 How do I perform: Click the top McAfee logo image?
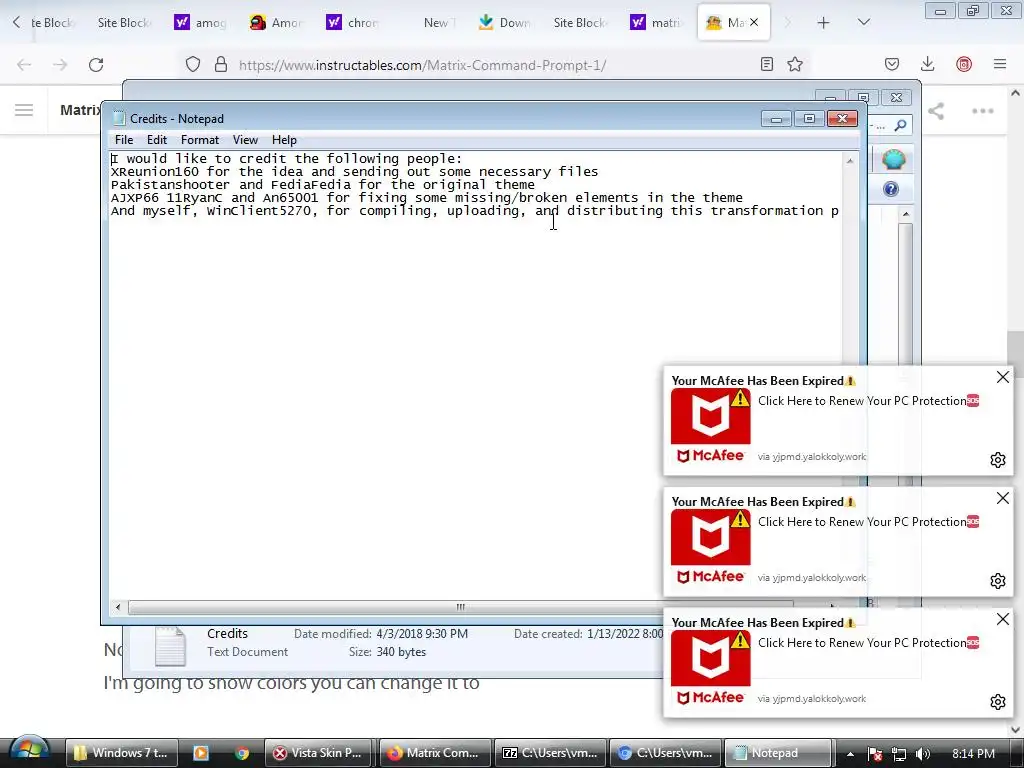711,426
